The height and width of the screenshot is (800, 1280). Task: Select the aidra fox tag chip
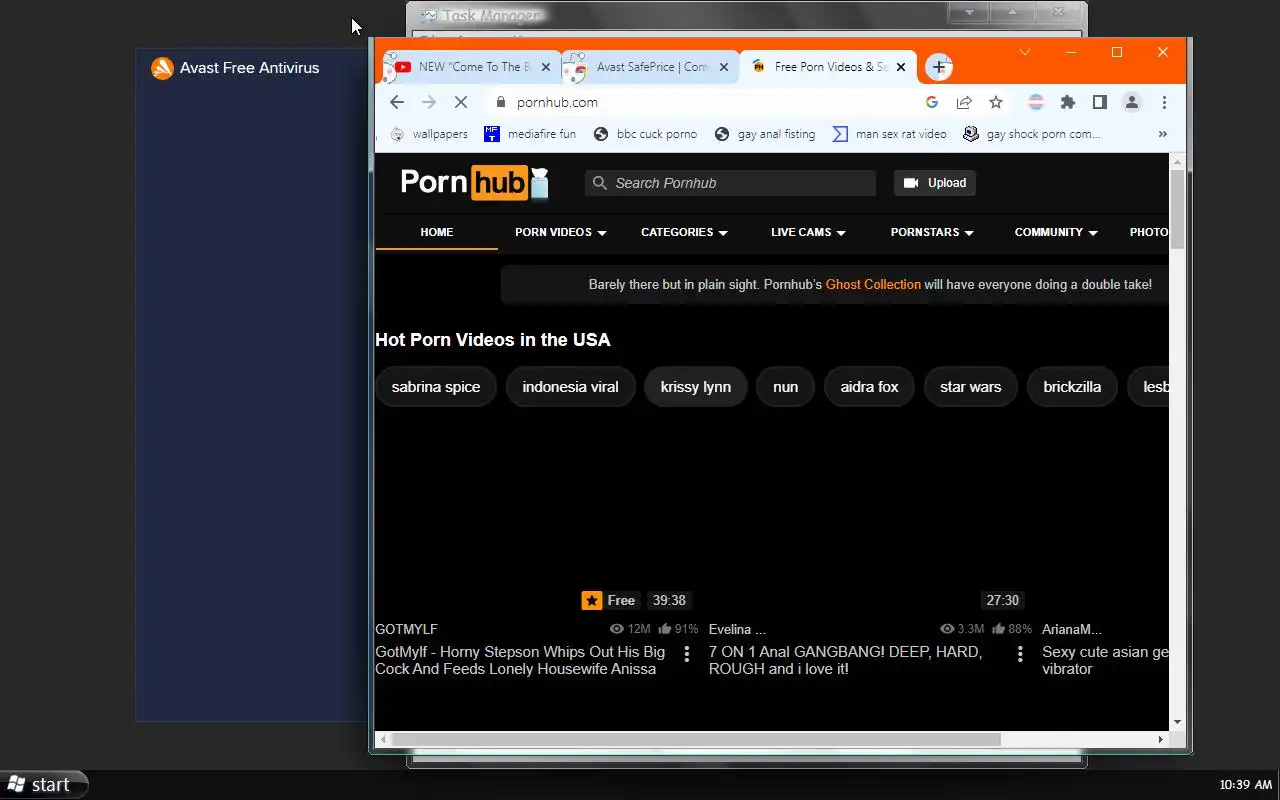click(x=869, y=387)
